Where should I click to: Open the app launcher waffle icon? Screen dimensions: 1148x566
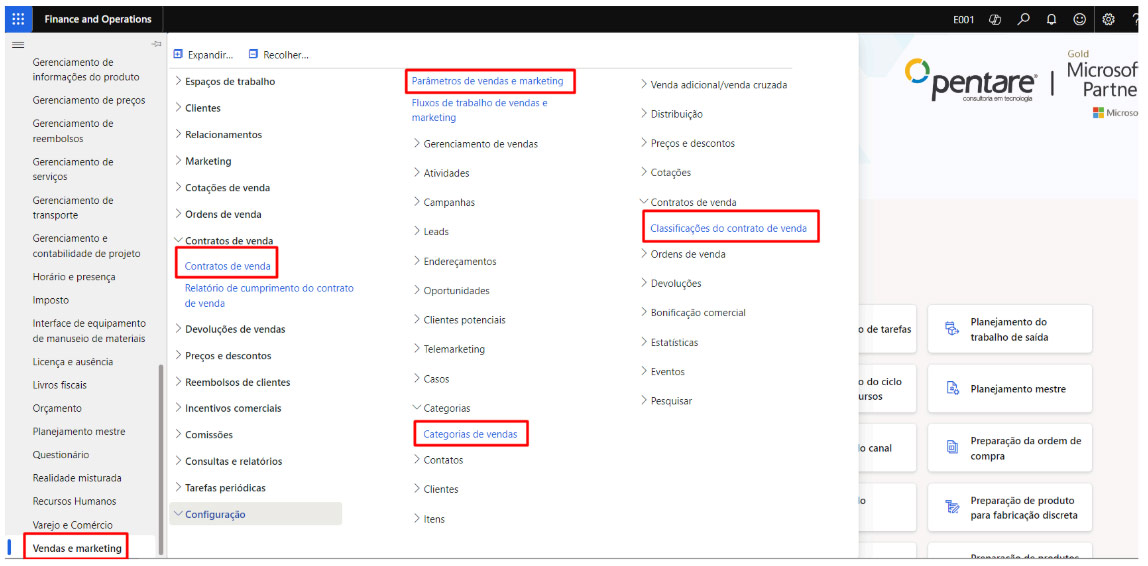click(x=19, y=19)
